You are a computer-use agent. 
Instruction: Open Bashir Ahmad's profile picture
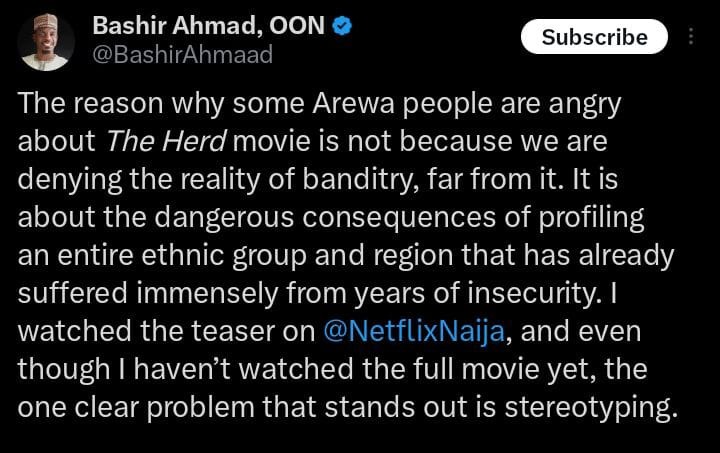pos(46,42)
